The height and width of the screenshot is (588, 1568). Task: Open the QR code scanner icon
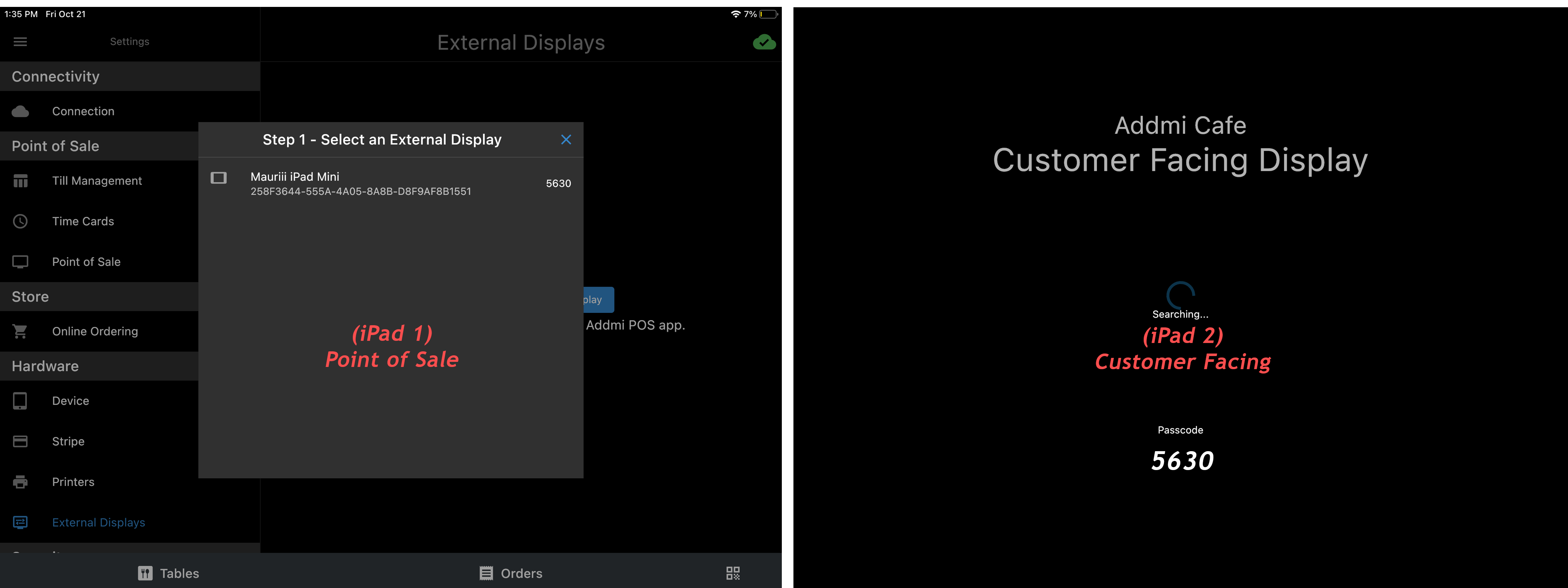pyautogui.click(x=732, y=573)
